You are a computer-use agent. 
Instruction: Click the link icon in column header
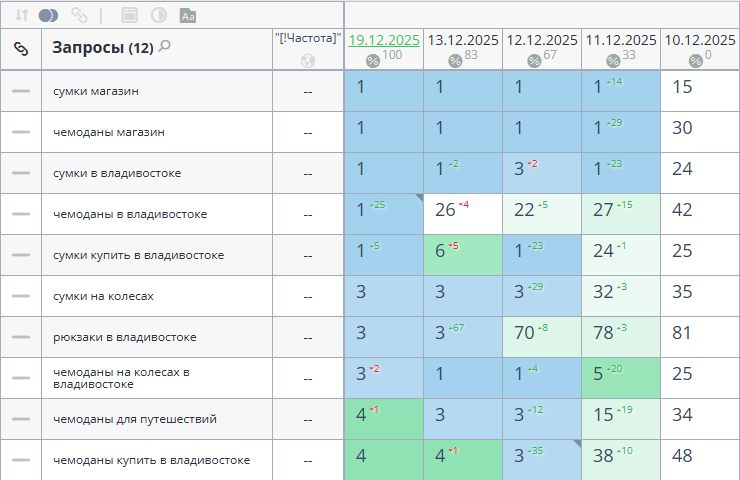click(x=20, y=48)
